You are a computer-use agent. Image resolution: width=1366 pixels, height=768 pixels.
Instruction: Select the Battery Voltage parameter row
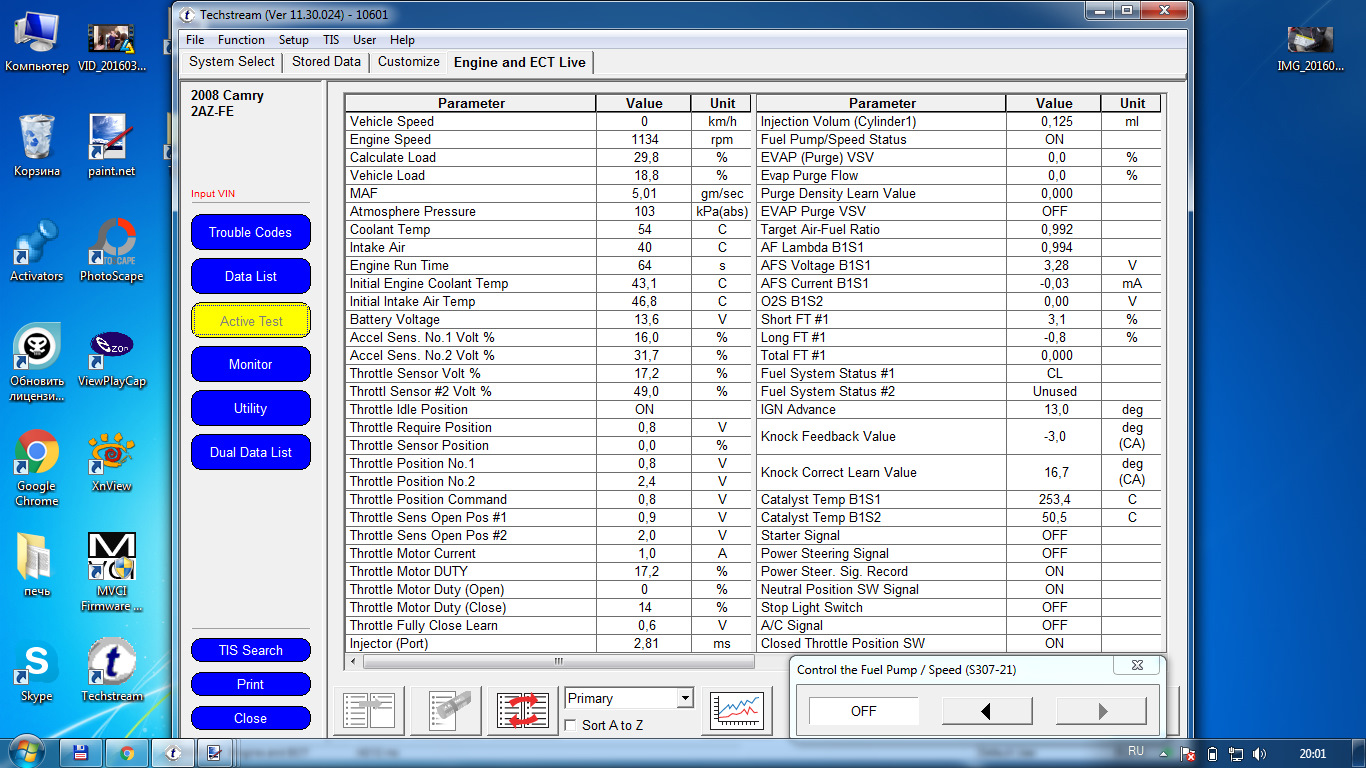(547, 319)
